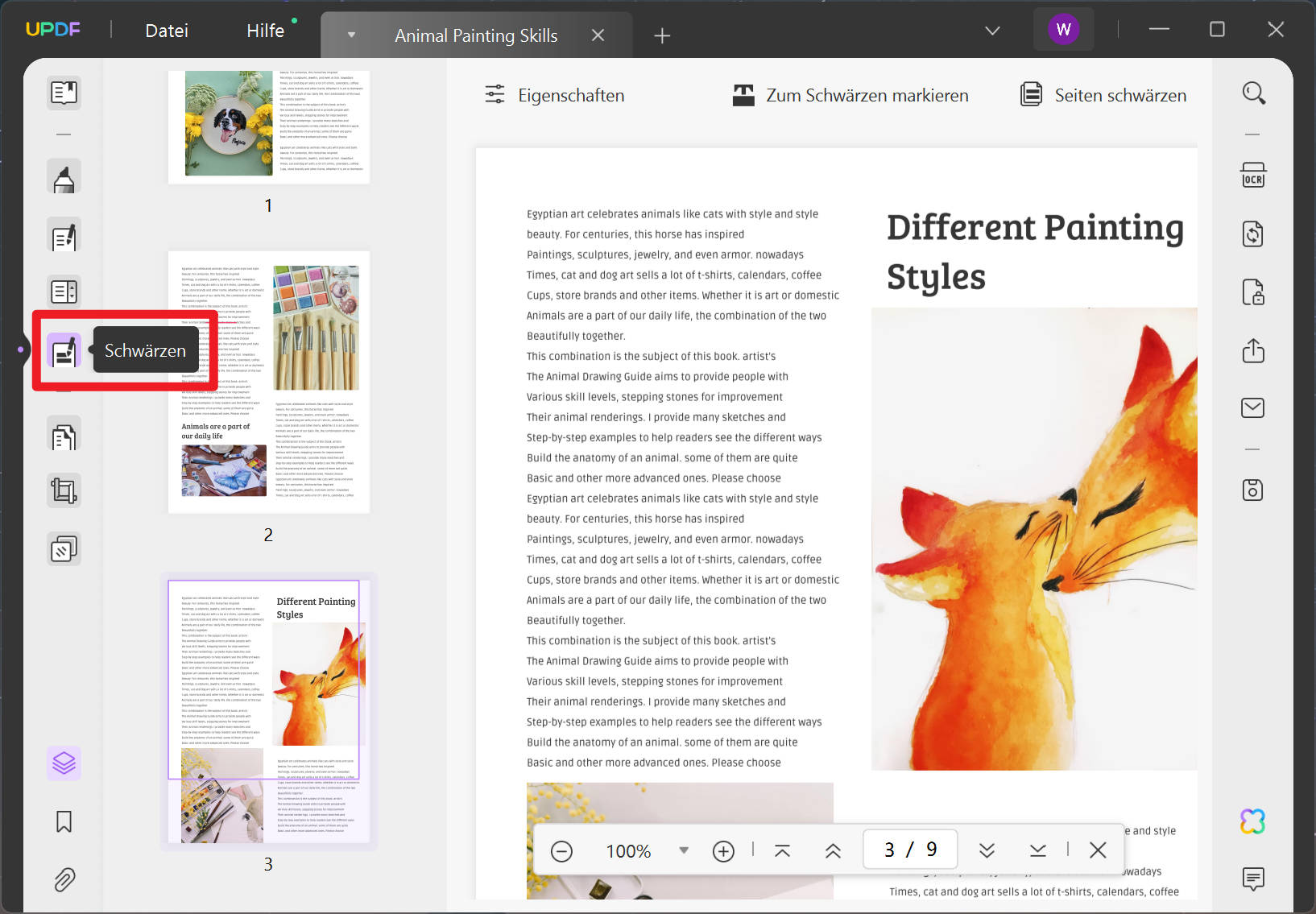Open the Convert PDF tool

tap(1253, 234)
